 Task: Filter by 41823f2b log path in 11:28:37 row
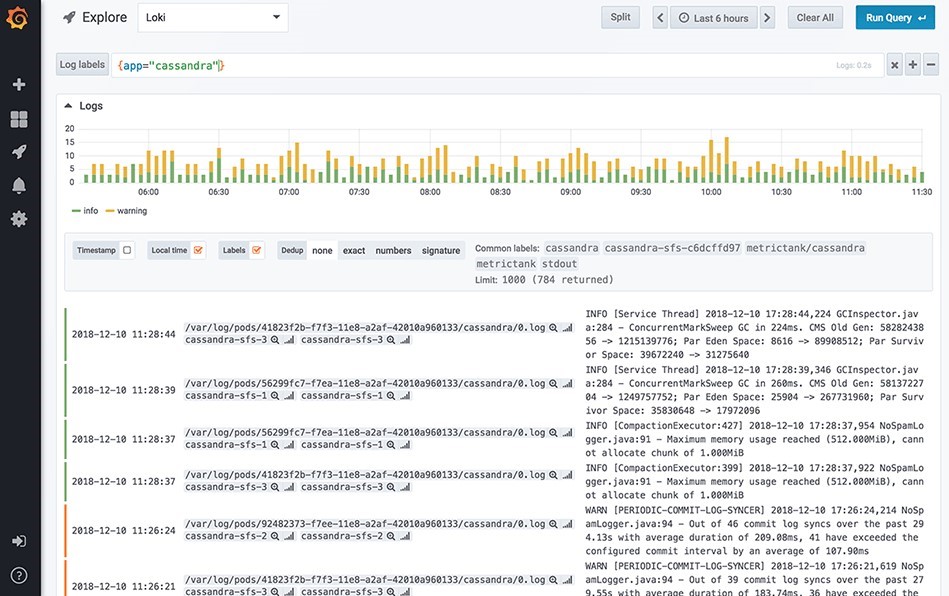coord(553,474)
